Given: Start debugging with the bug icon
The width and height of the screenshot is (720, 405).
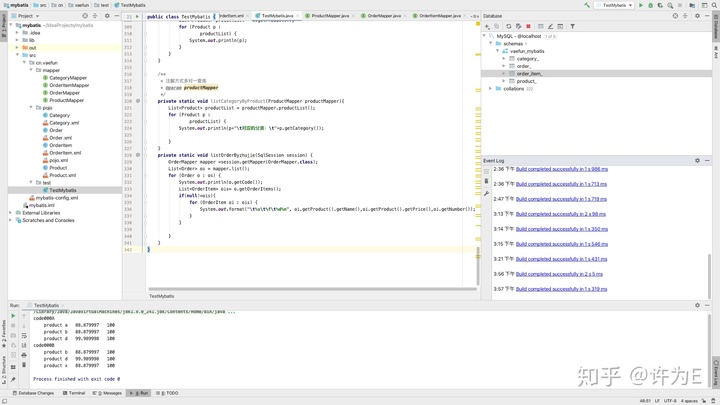Looking at the screenshot, I should point(650,5).
